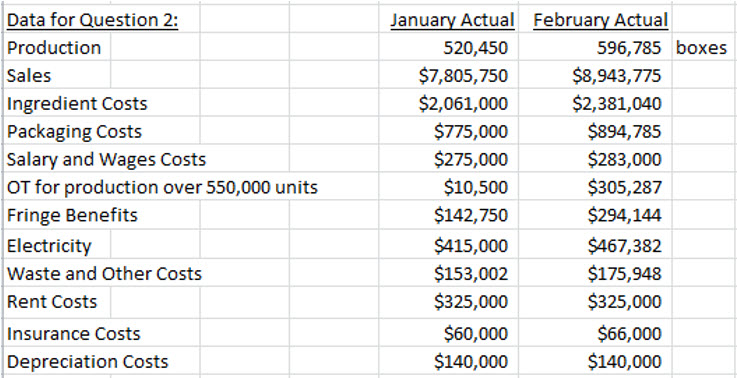737x378 pixels.
Task: Select January Fringe Benefits $142,750
Action: click(471, 215)
